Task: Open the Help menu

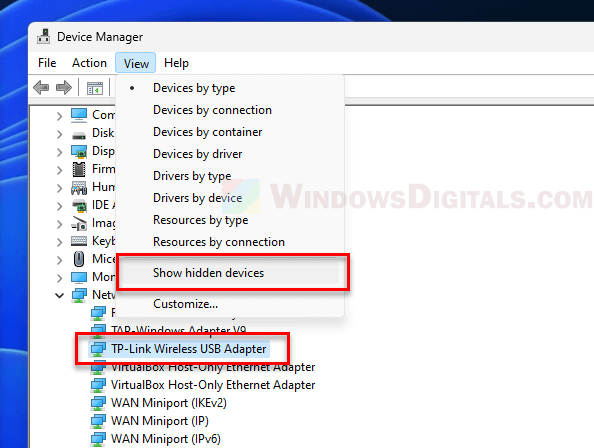Action: click(x=176, y=63)
